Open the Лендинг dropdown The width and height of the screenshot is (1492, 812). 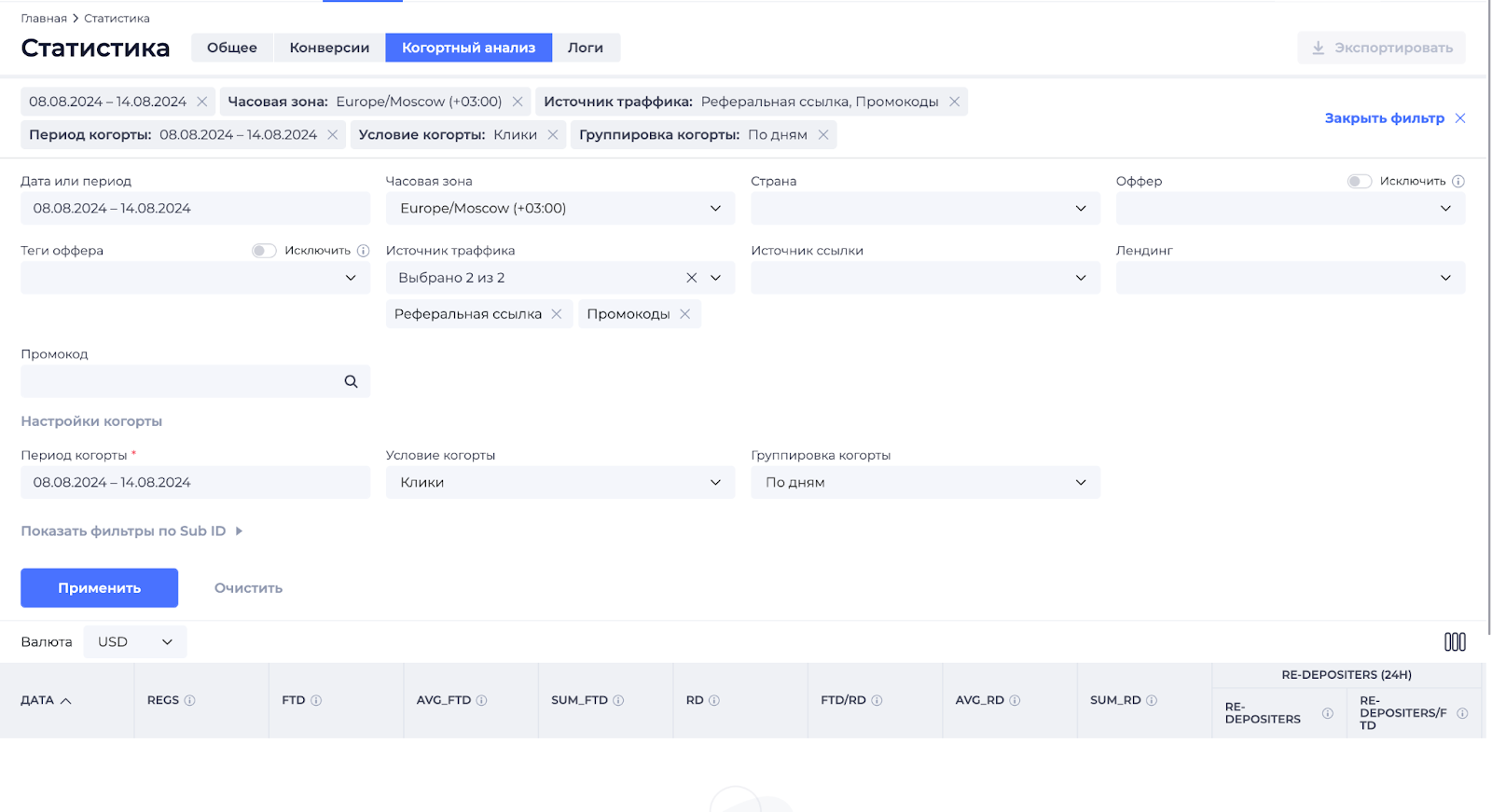(x=1291, y=278)
